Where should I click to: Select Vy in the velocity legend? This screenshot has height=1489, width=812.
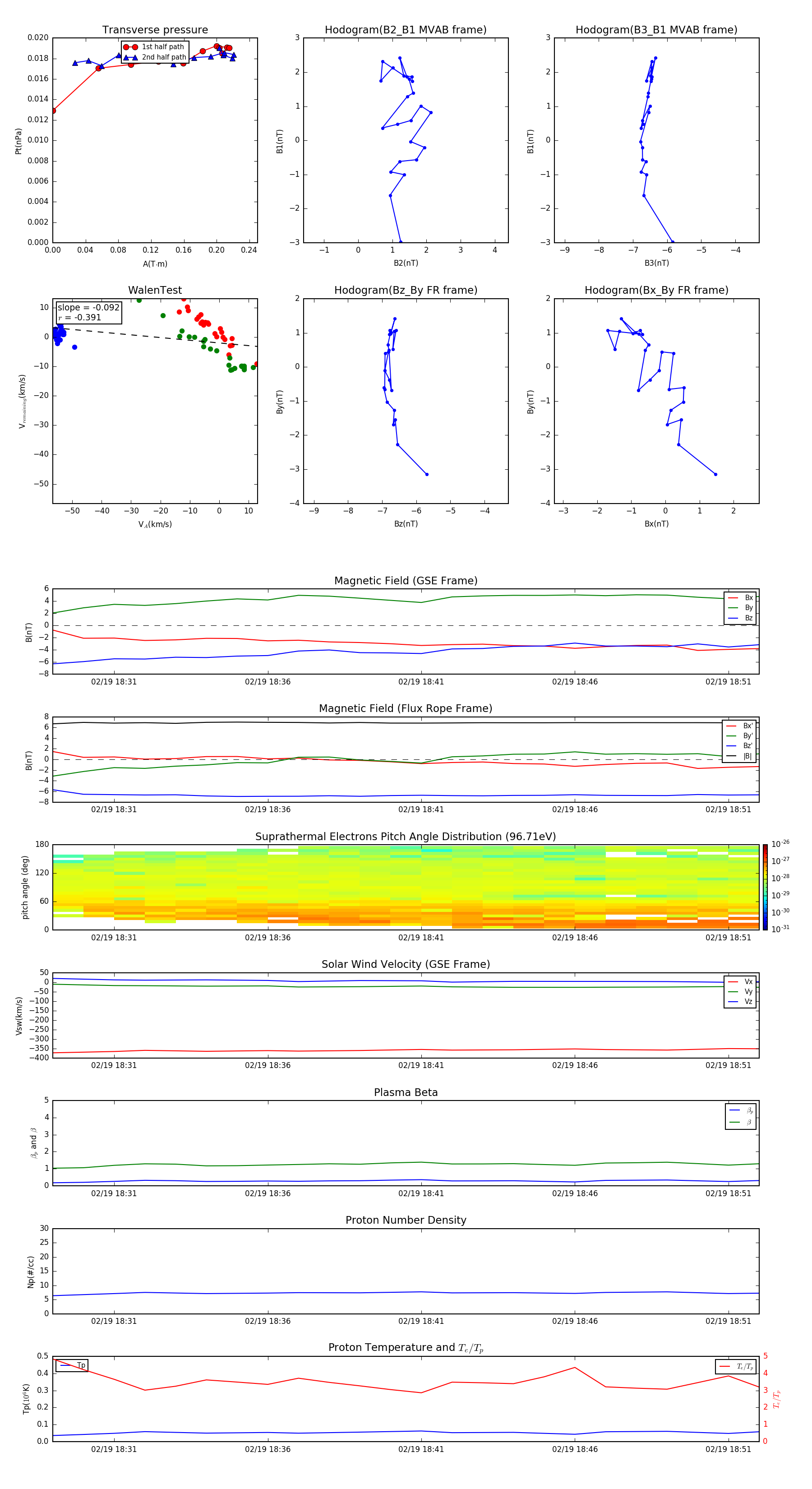click(740, 992)
